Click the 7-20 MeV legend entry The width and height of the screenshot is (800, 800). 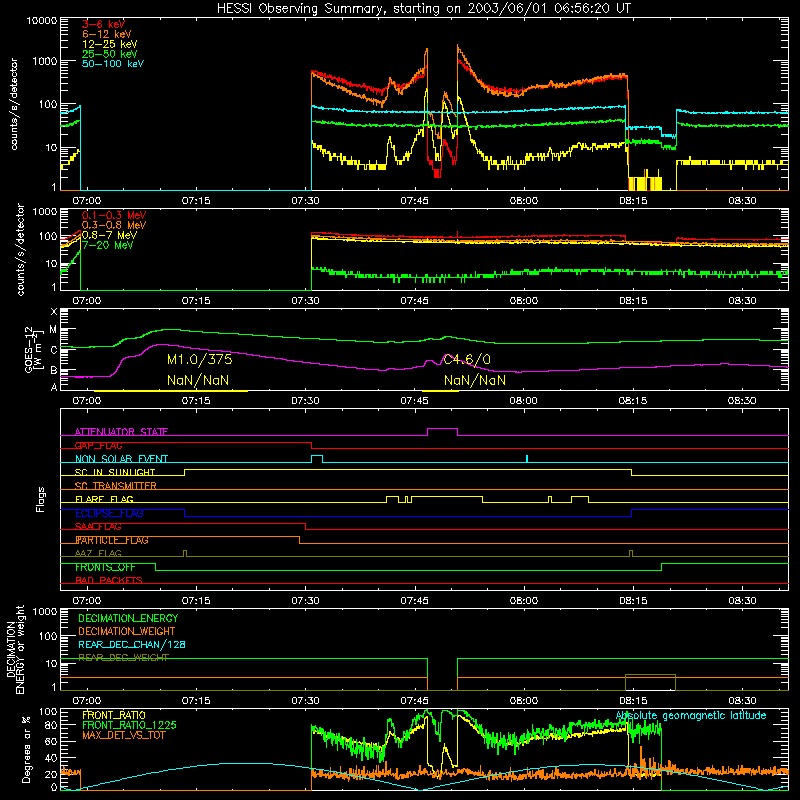tap(107, 245)
